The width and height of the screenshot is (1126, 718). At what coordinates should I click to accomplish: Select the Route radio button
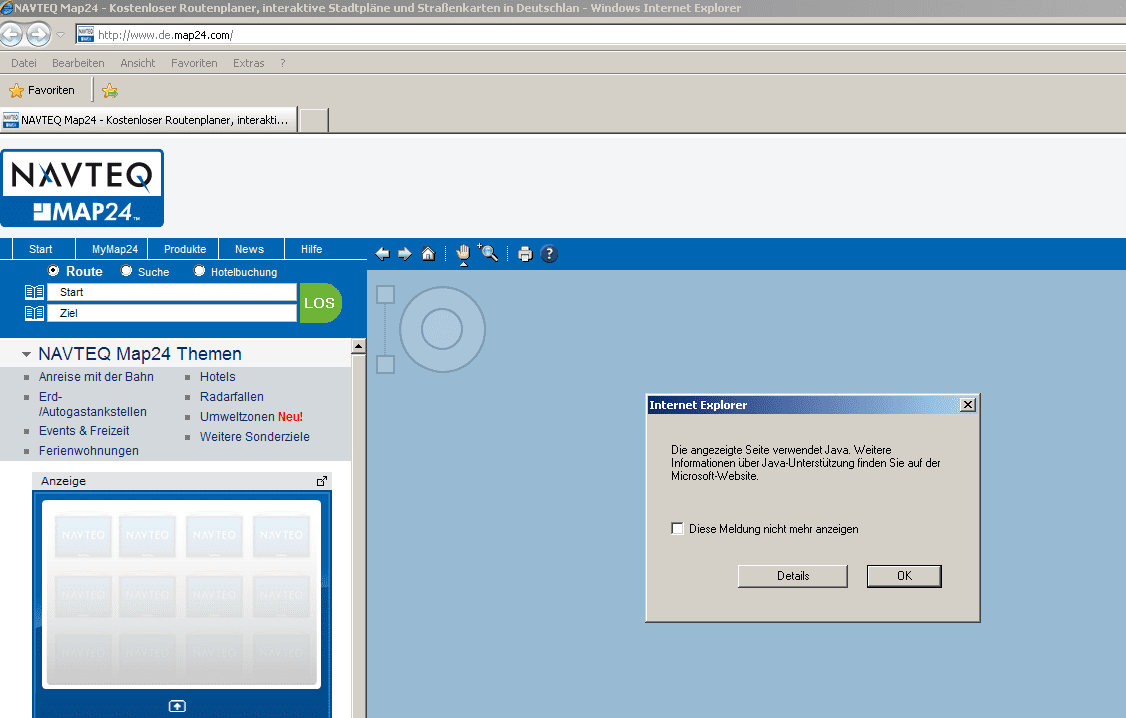click(53, 271)
